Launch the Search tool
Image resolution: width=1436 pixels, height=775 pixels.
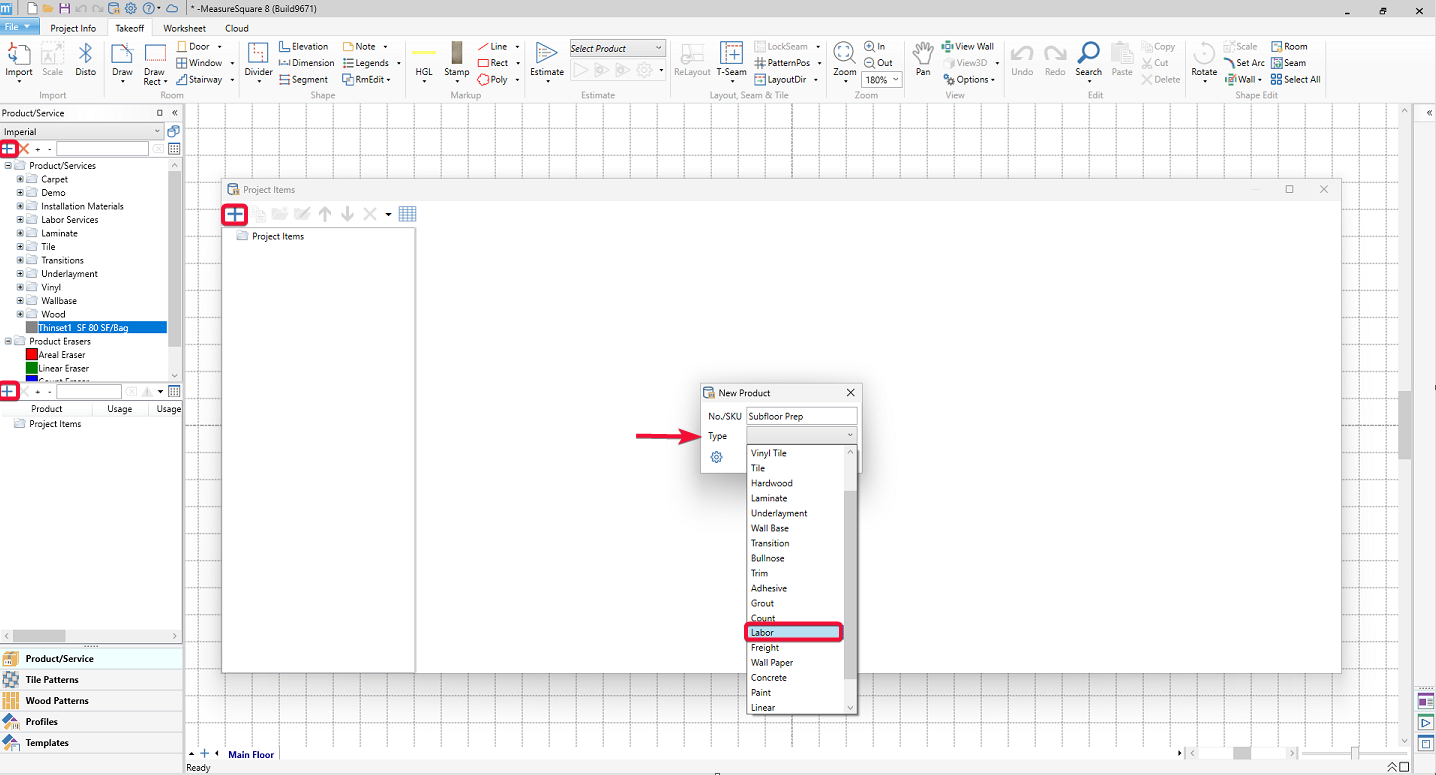point(1089,60)
